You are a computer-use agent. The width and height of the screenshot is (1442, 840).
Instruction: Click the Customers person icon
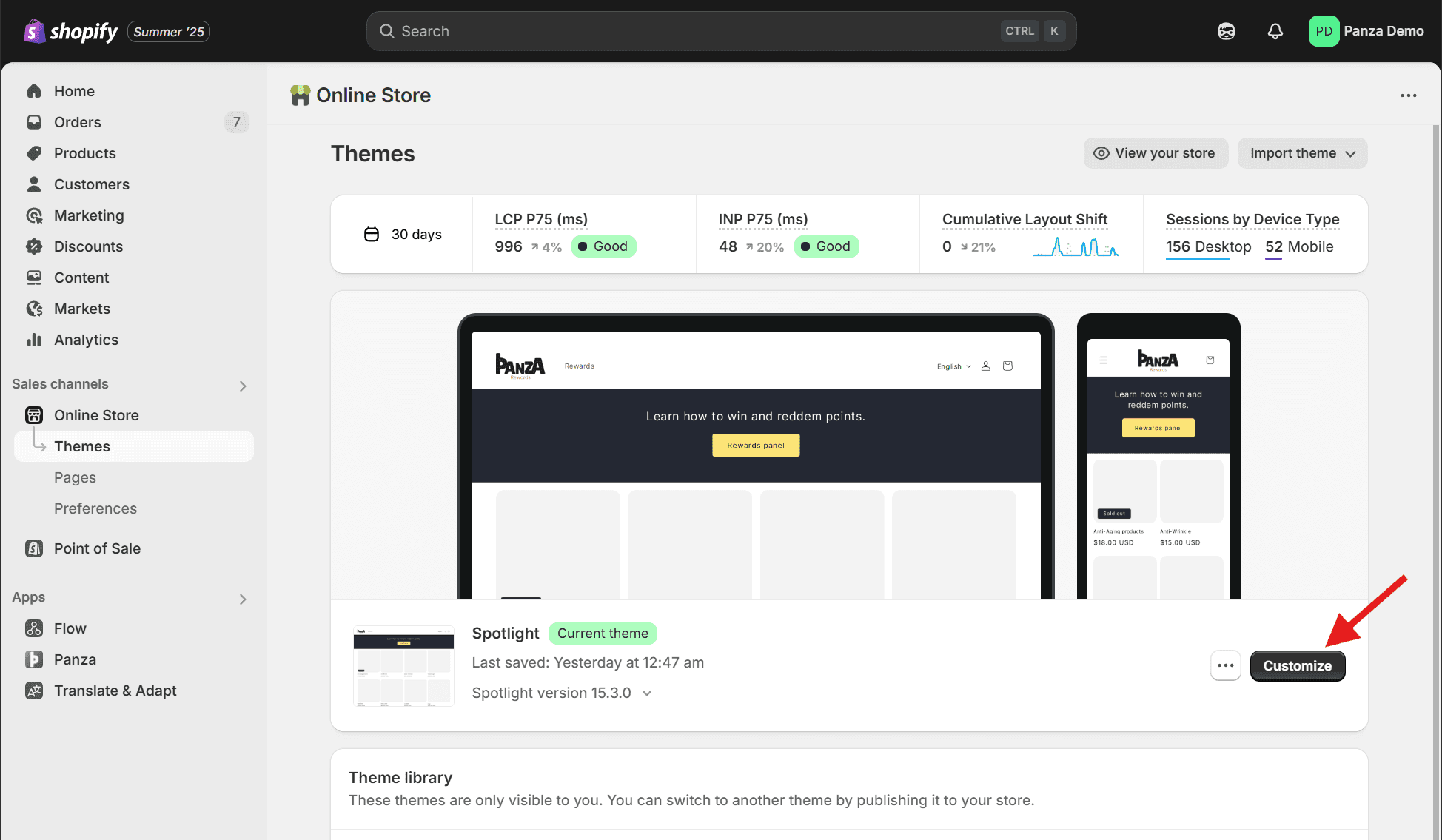(x=34, y=184)
